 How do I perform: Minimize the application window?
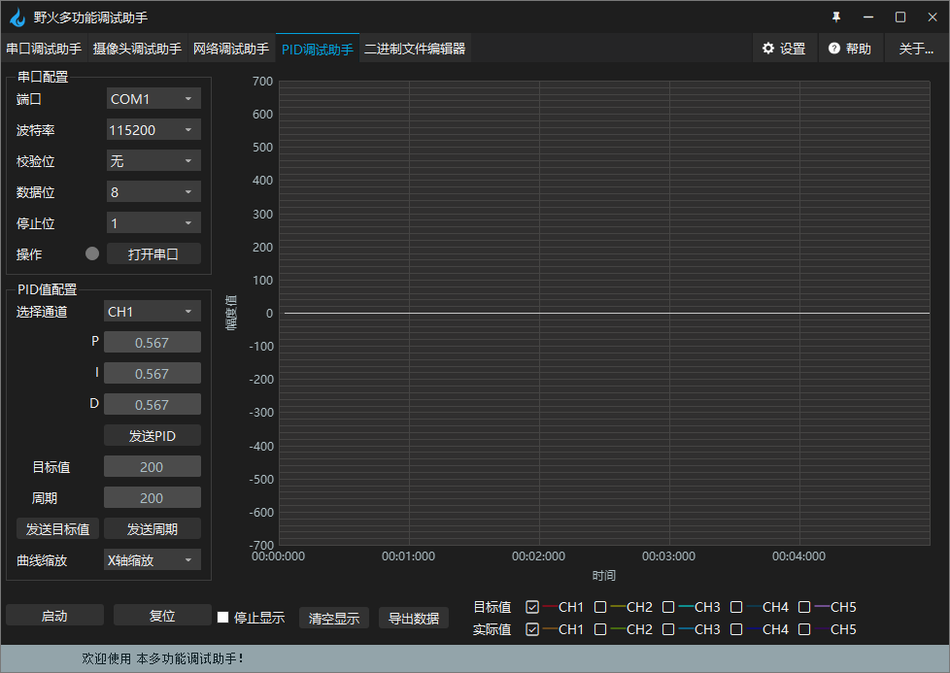pyautogui.click(x=868, y=17)
